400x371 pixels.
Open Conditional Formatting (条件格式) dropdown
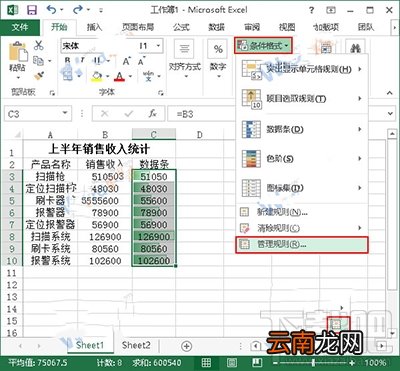263,46
